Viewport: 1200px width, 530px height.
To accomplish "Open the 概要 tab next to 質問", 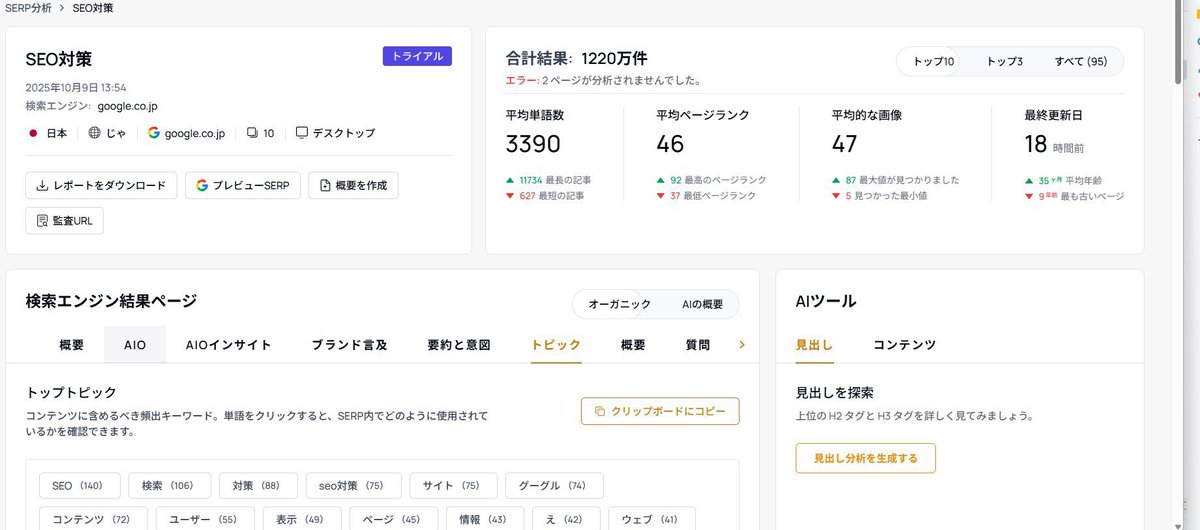I will click(x=633, y=344).
